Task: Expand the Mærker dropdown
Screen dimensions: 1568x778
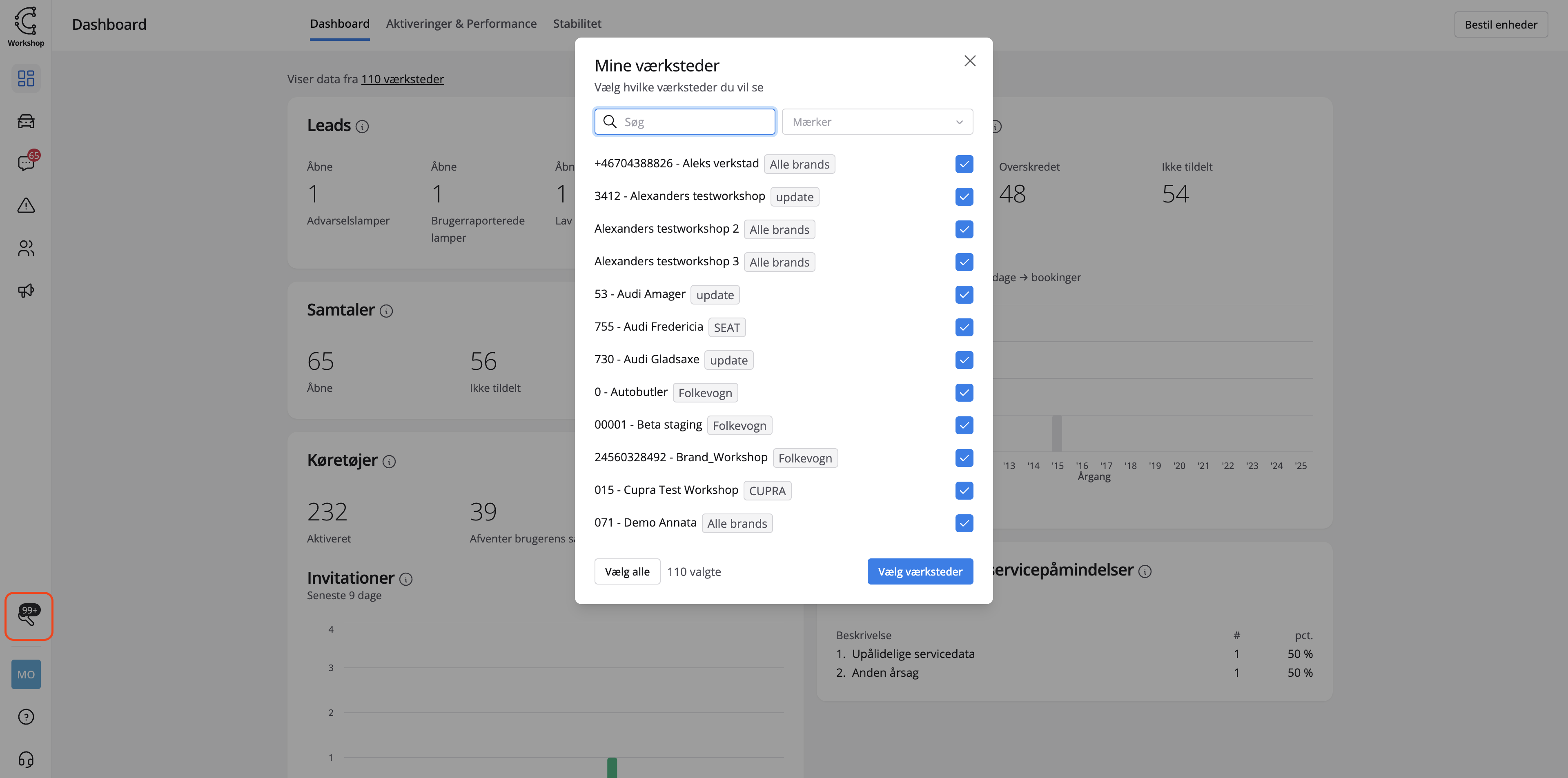Action: [x=877, y=122]
